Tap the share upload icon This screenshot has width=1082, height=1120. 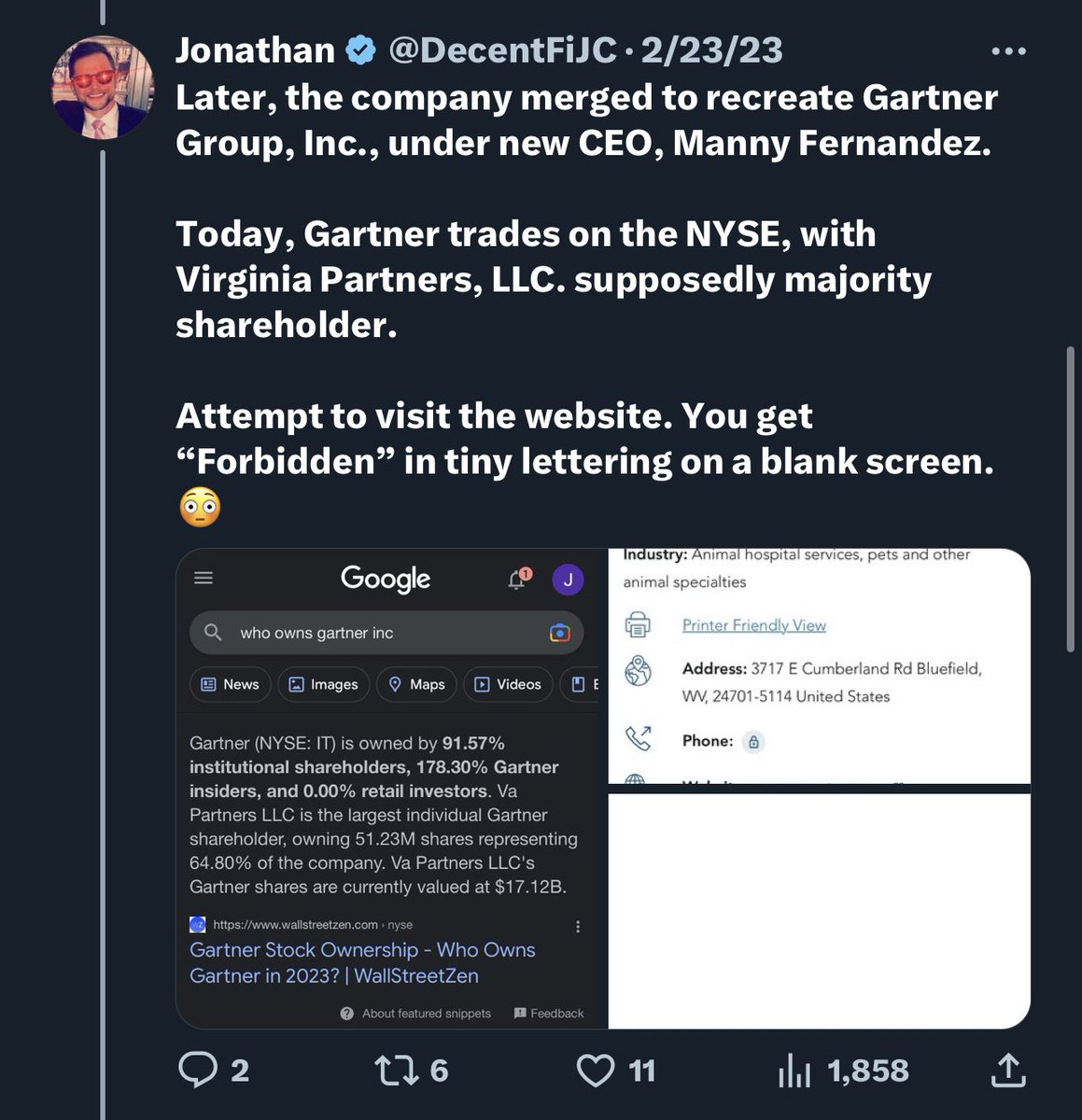coord(1007,1070)
